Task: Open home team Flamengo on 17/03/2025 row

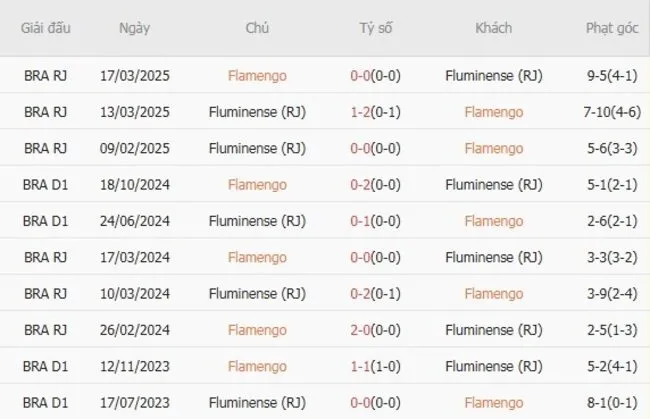Action: [x=257, y=76]
